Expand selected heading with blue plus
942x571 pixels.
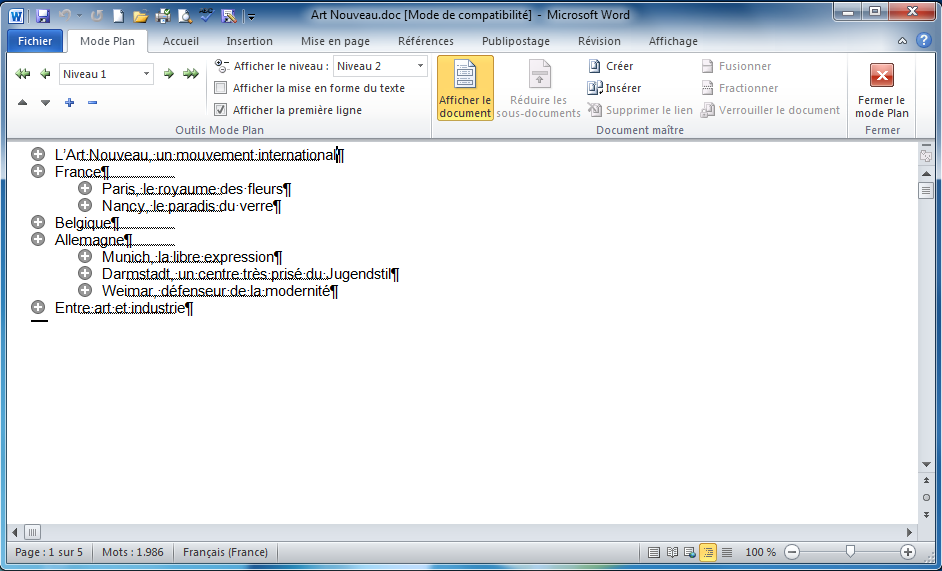tap(69, 103)
